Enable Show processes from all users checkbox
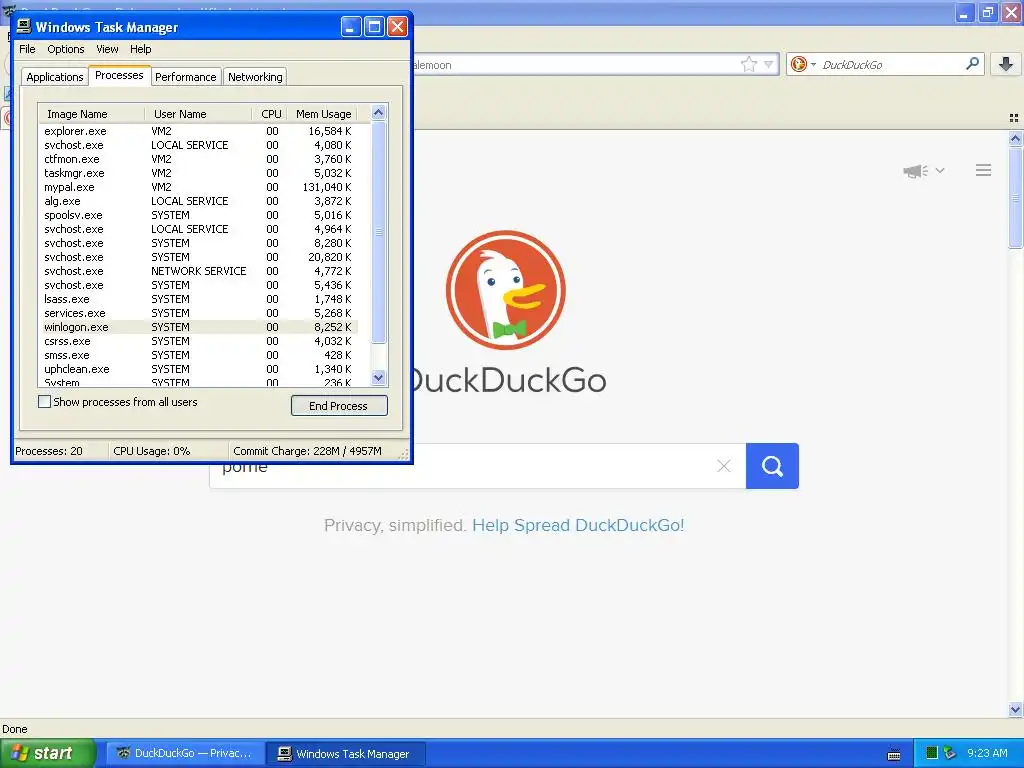The height and width of the screenshot is (768, 1024). coord(44,402)
